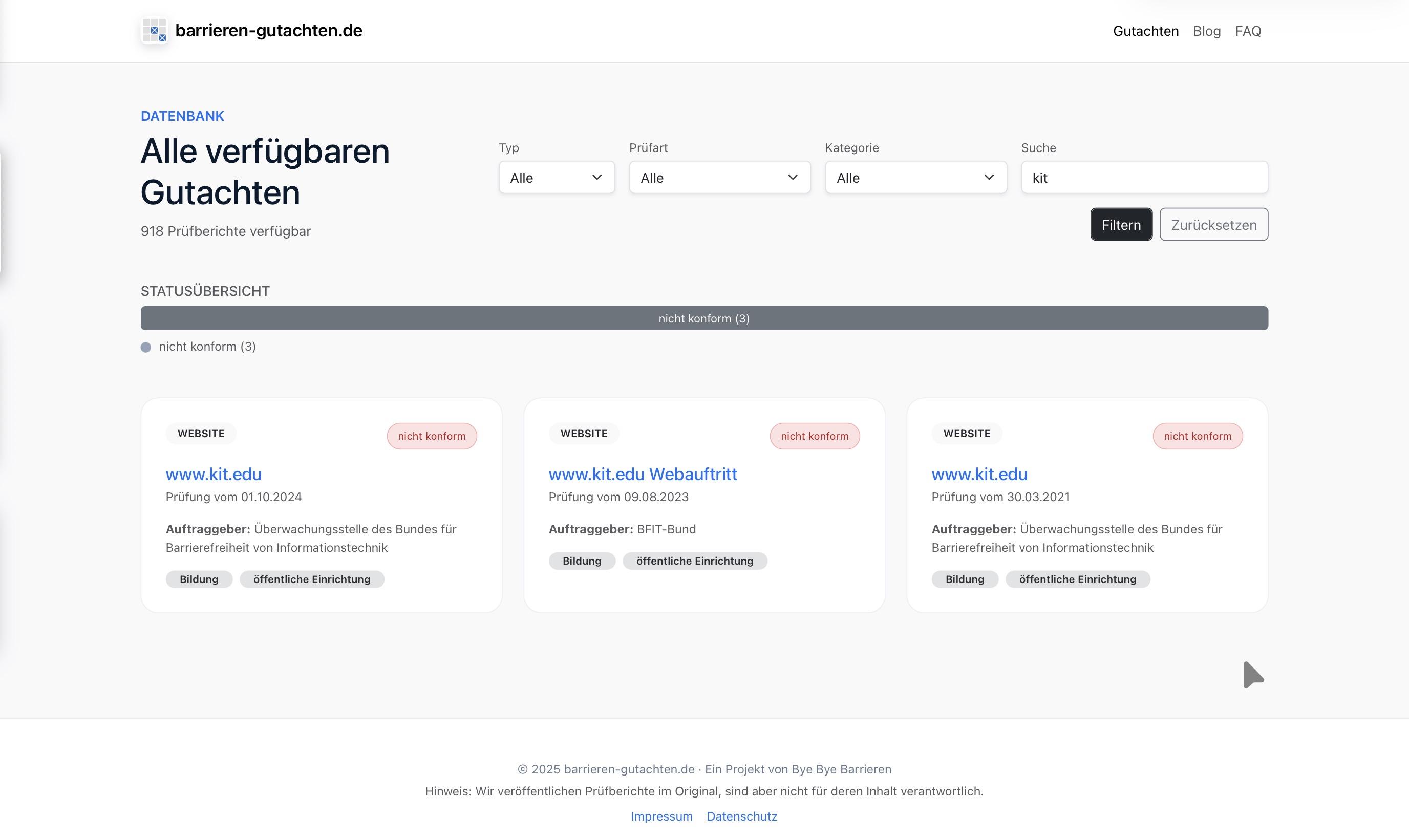1409x840 pixels.
Task: Open www.kit.edu report from 01.10.2024
Action: 214,474
